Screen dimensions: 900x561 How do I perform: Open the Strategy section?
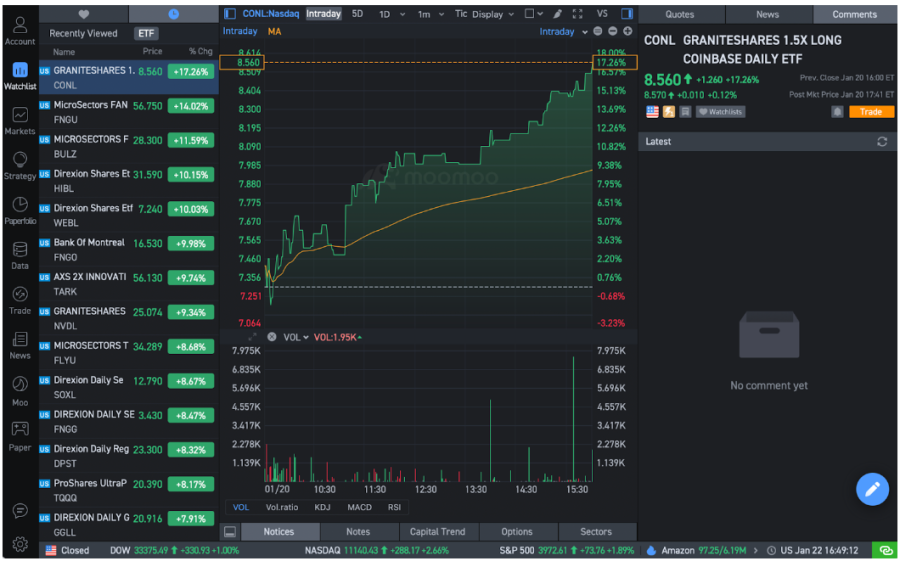20,166
